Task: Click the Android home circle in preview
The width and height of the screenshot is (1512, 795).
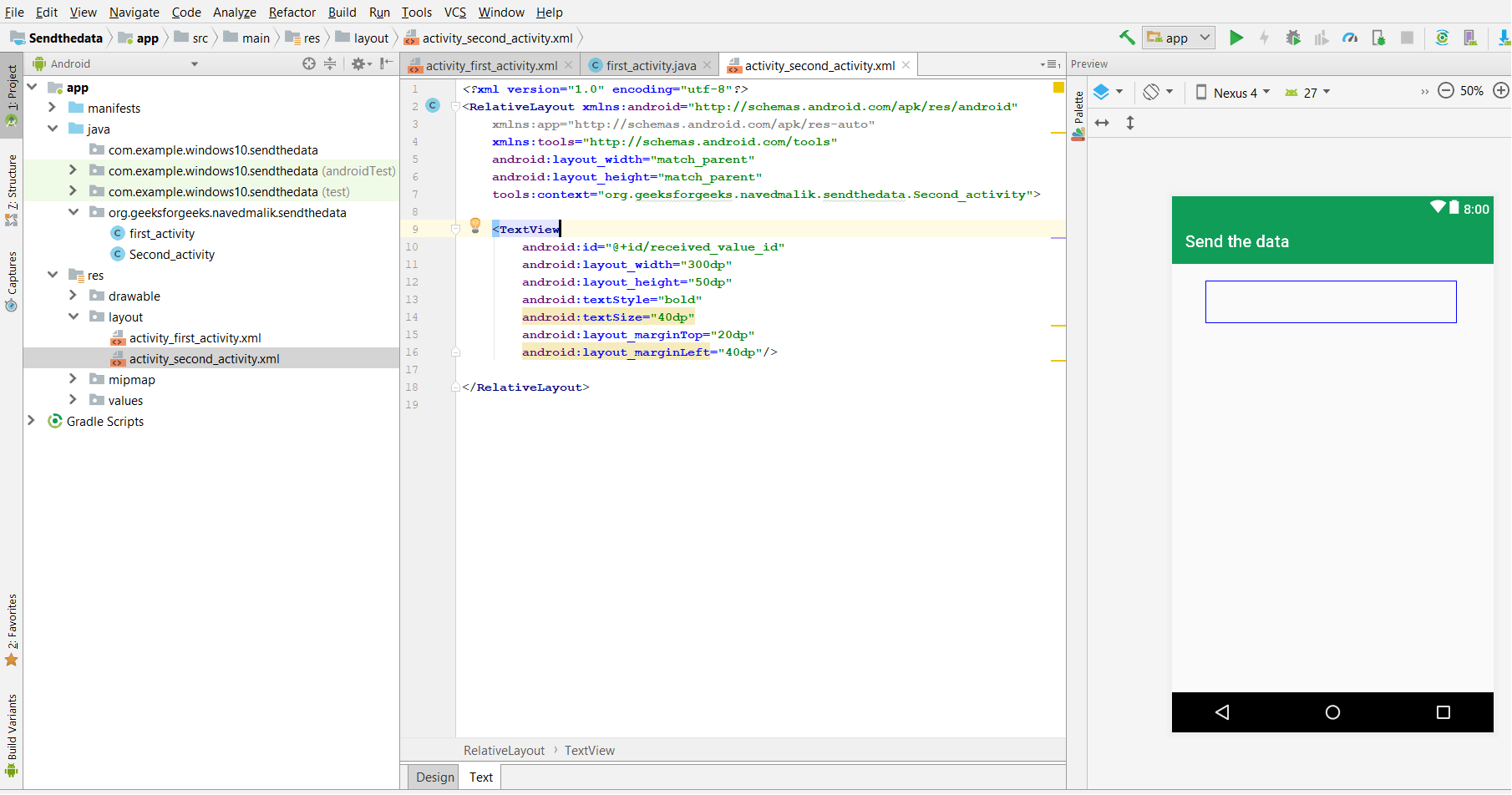Action: click(x=1332, y=712)
